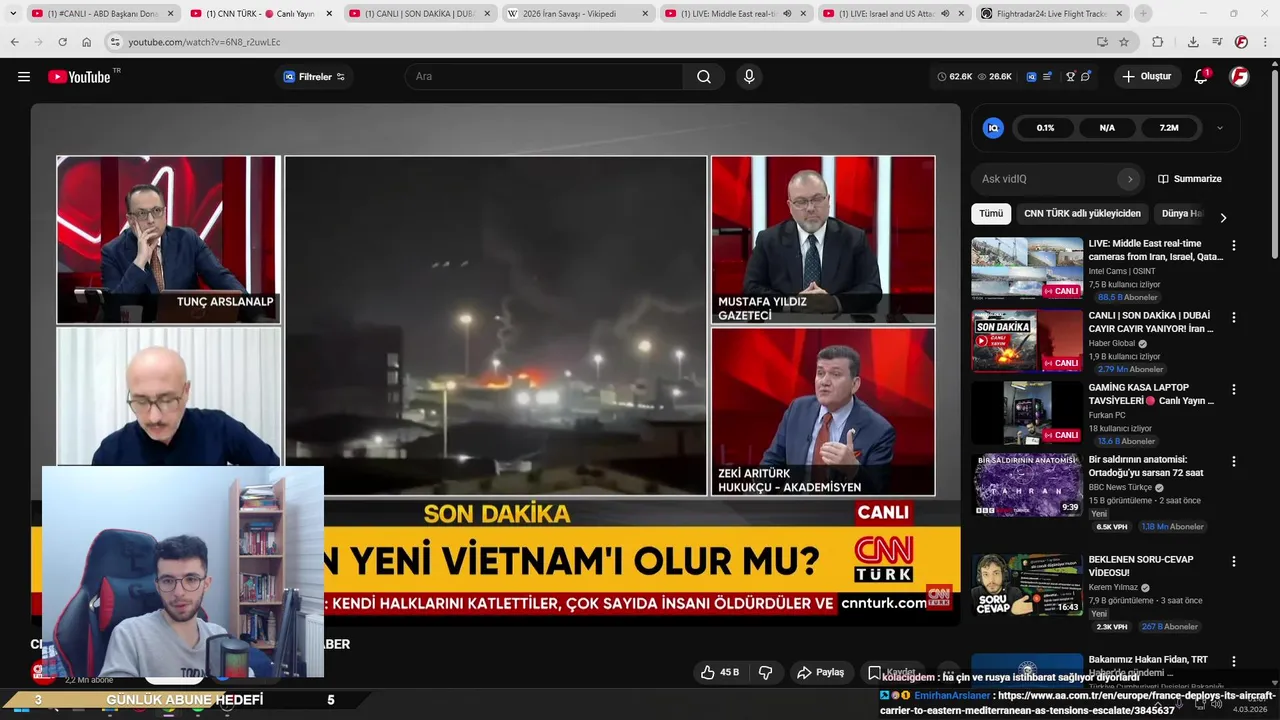Click the vidIQ logo badge in header stats
Viewport: 1280px width, 720px height.
coord(1031,77)
